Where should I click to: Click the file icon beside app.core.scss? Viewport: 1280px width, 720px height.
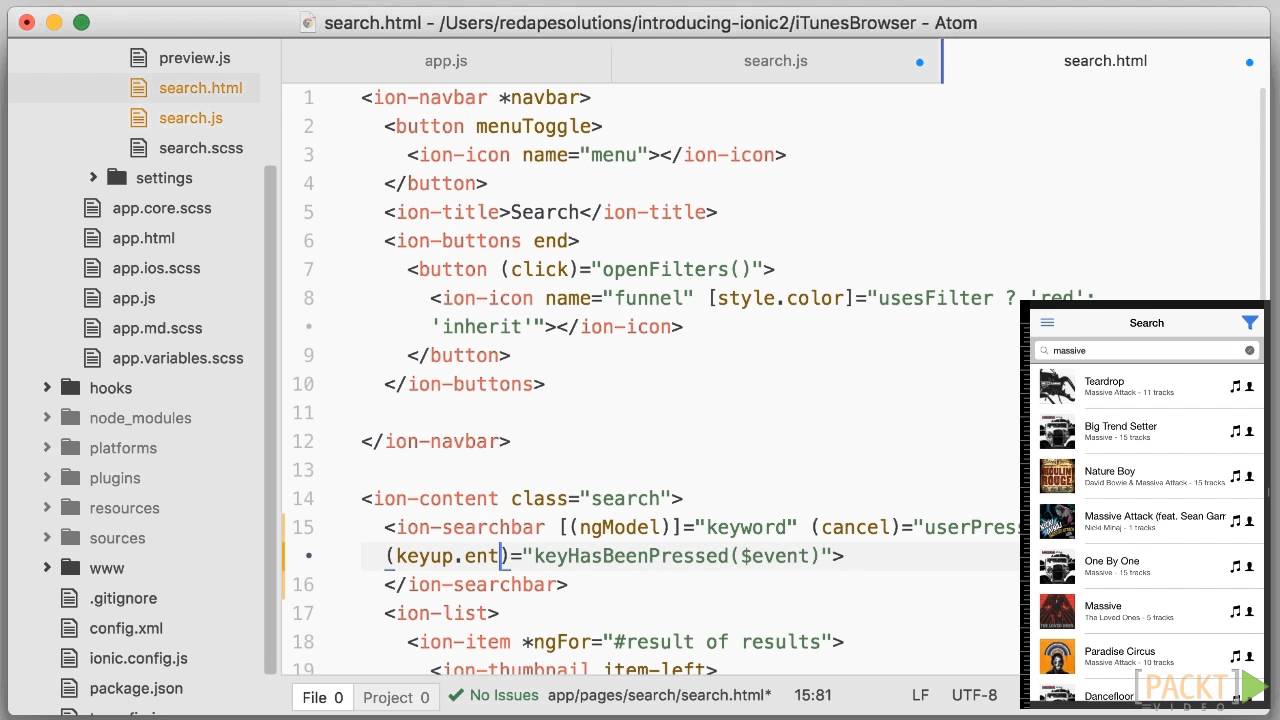click(92, 208)
